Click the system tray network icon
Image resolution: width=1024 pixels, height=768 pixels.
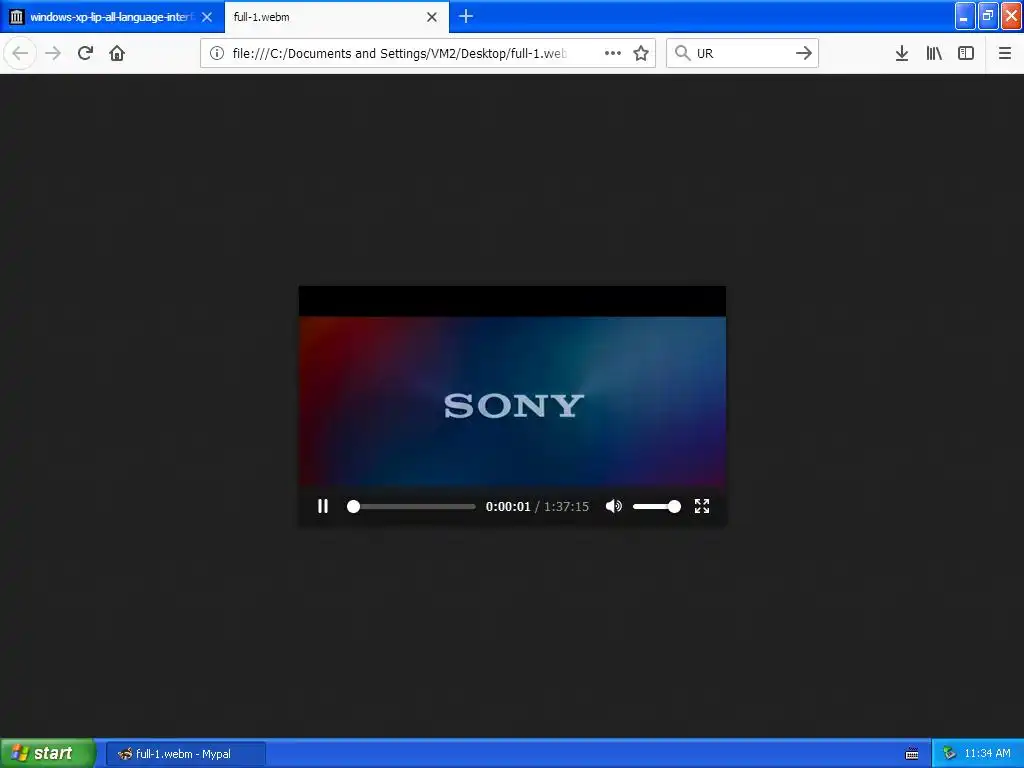(x=949, y=754)
